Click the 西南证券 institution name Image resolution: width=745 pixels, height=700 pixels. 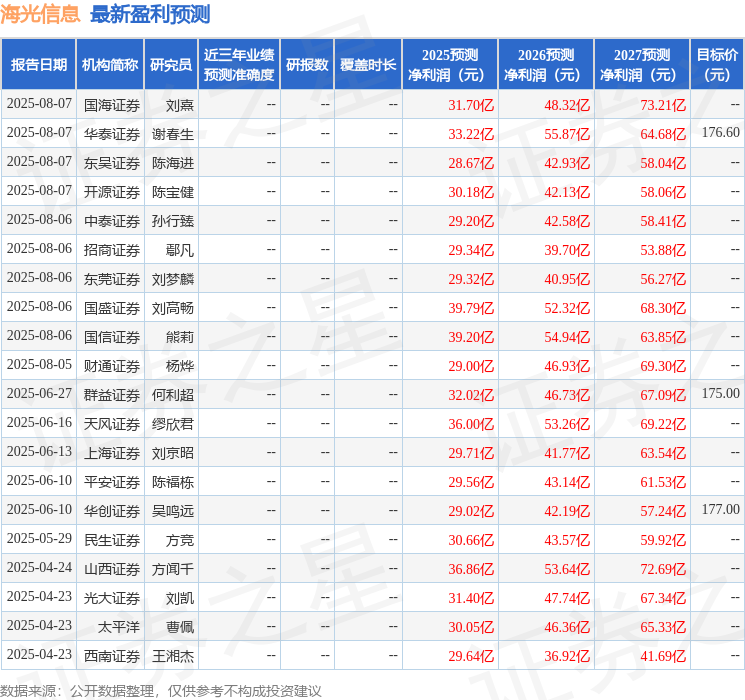pyautogui.click(x=112, y=656)
